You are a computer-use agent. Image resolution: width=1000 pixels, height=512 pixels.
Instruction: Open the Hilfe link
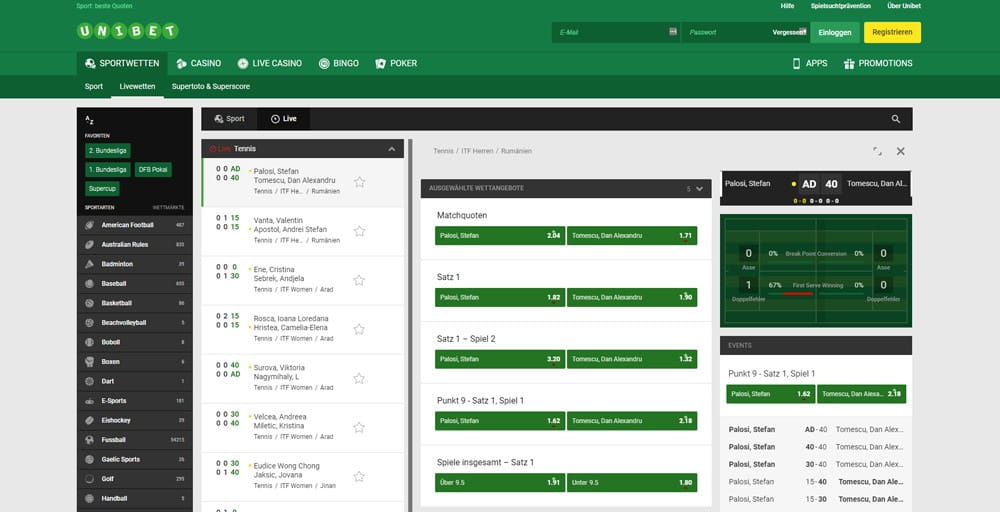(788, 6)
